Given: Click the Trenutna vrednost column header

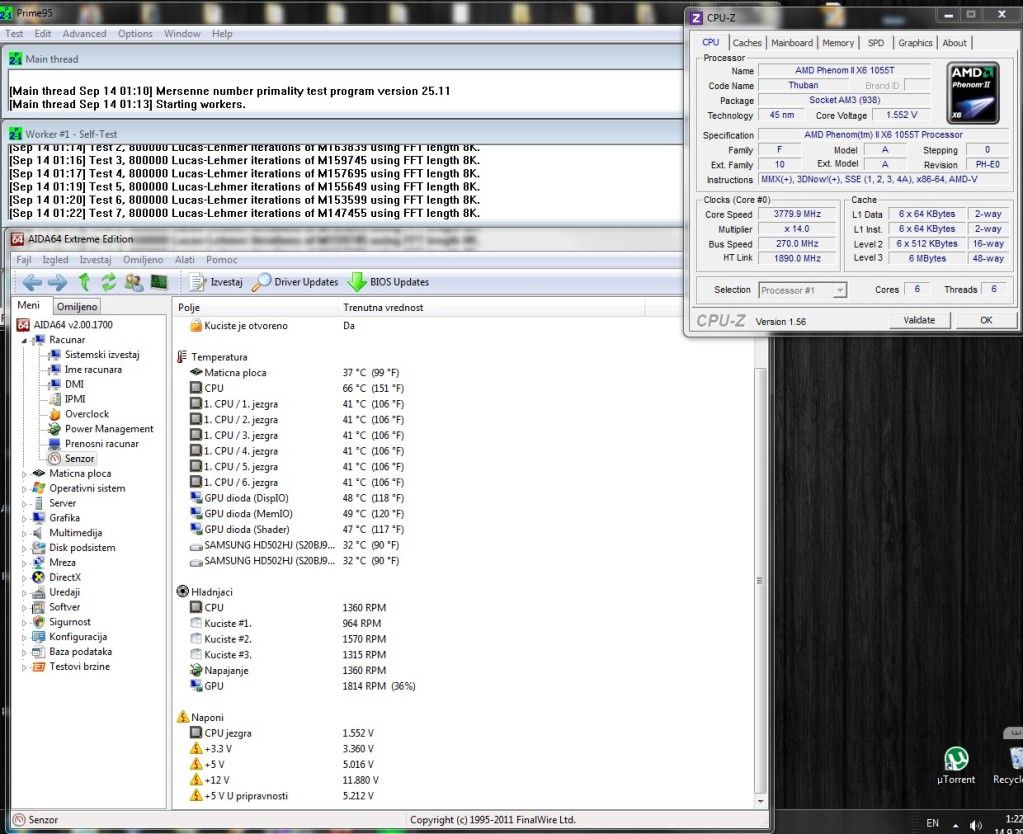Looking at the screenshot, I should pyautogui.click(x=493, y=307).
